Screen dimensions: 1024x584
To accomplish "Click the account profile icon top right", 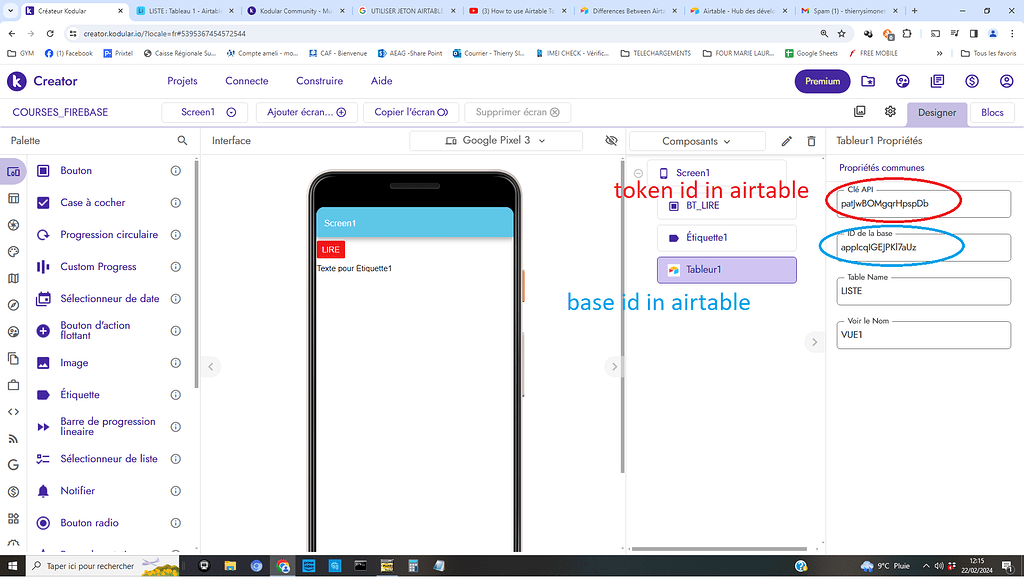I will [1006, 80].
